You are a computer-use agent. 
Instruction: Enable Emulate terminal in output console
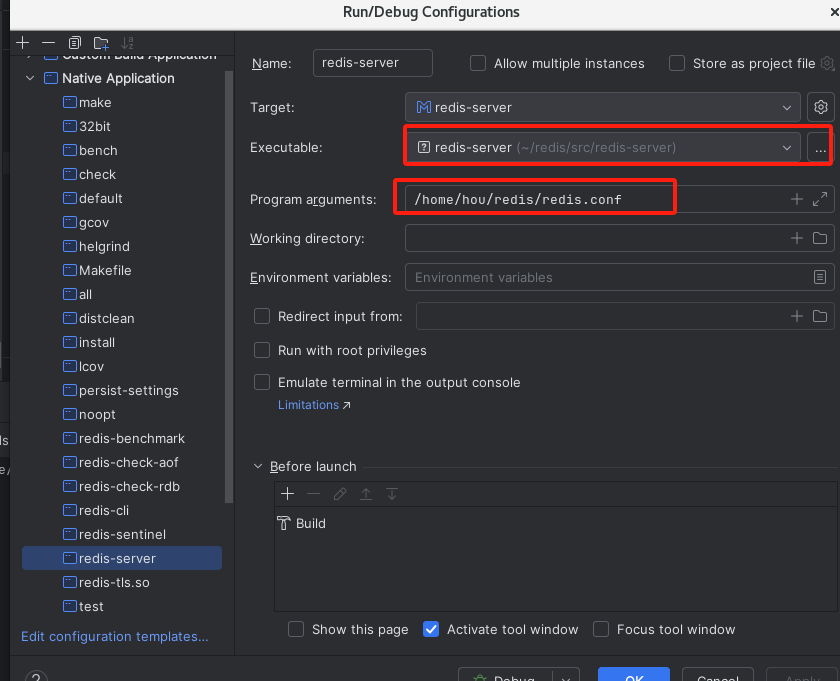point(262,382)
